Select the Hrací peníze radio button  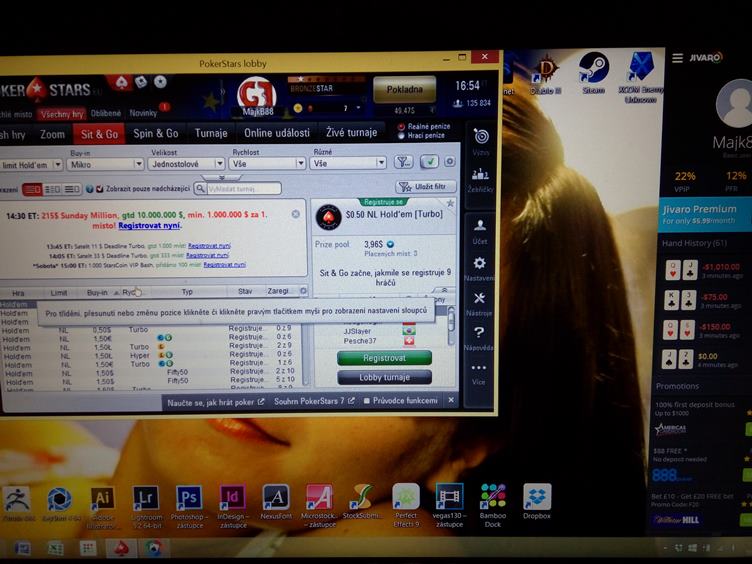(401, 136)
